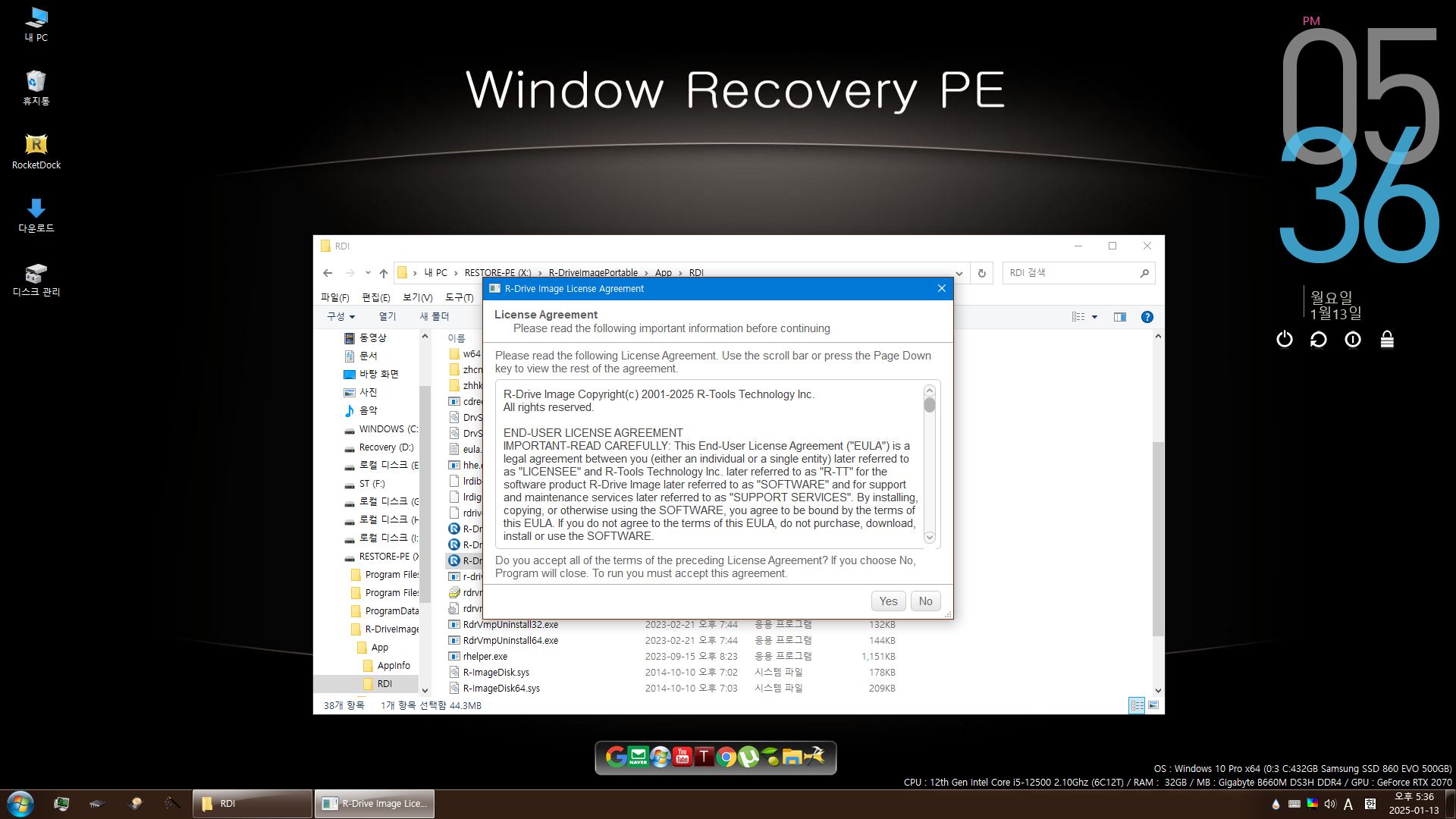The height and width of the screenshot is (819, 1456).
Task: Open the 도구(T) menu in RDI window
Action: (459, 297)
